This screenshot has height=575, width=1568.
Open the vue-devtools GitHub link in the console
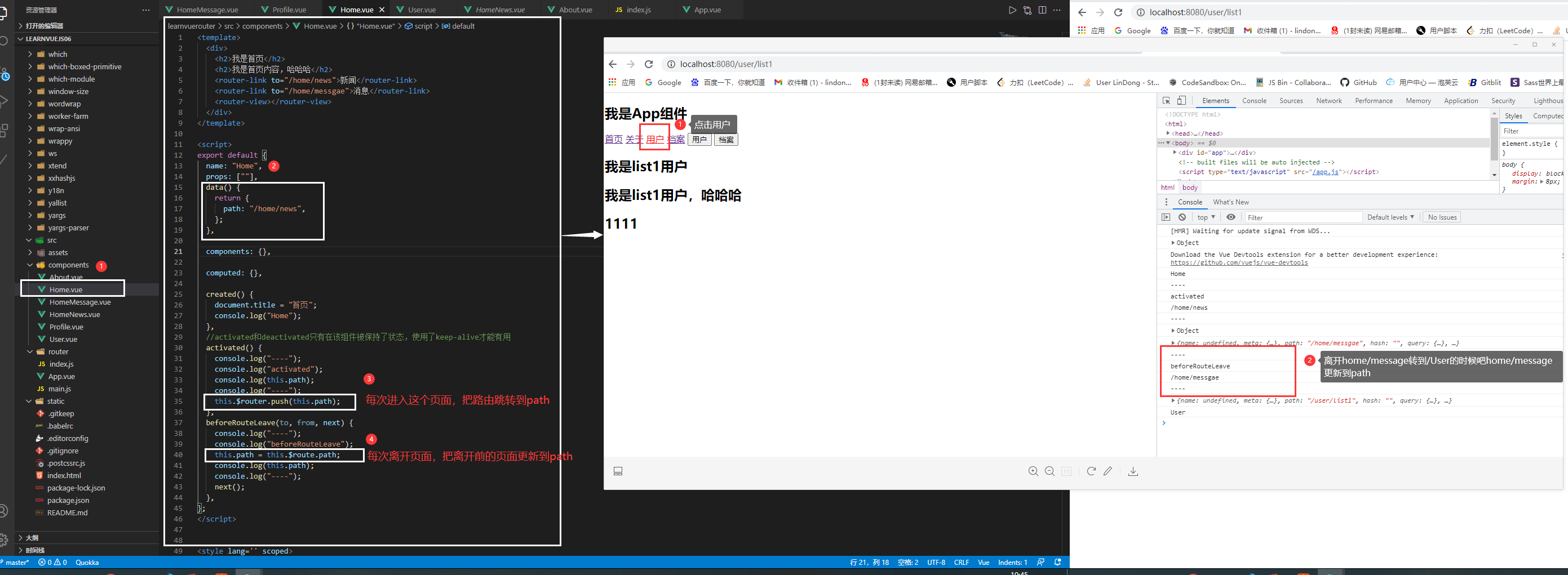click(1239, 263)
